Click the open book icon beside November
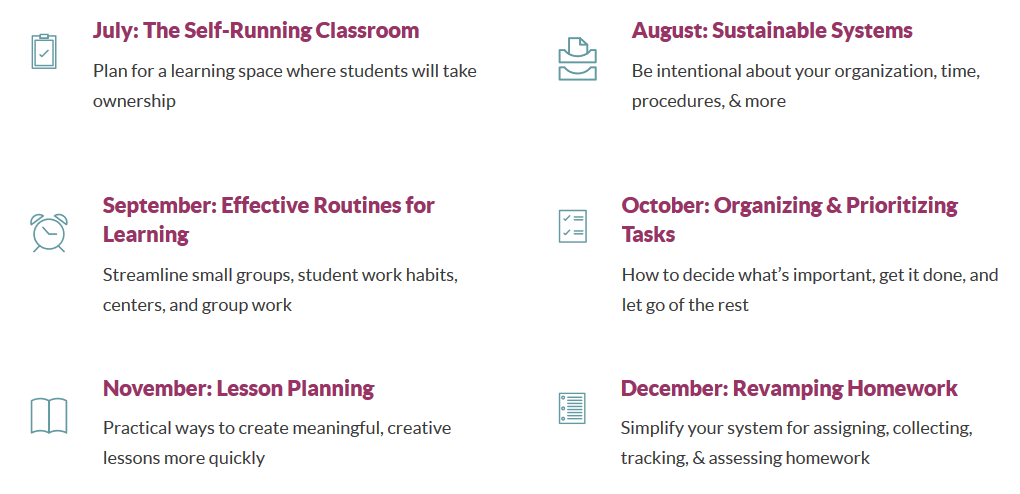 [49, 415]
